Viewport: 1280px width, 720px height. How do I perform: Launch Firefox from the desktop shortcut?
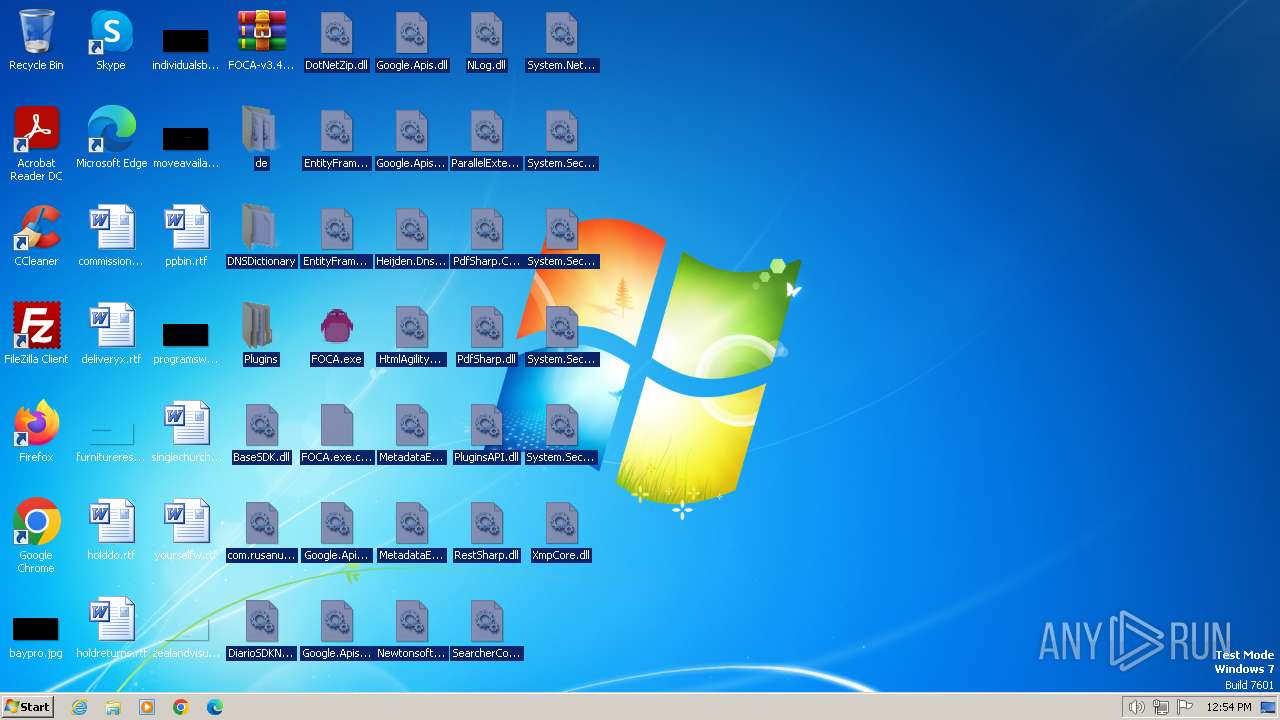click(x=36, y=432)
